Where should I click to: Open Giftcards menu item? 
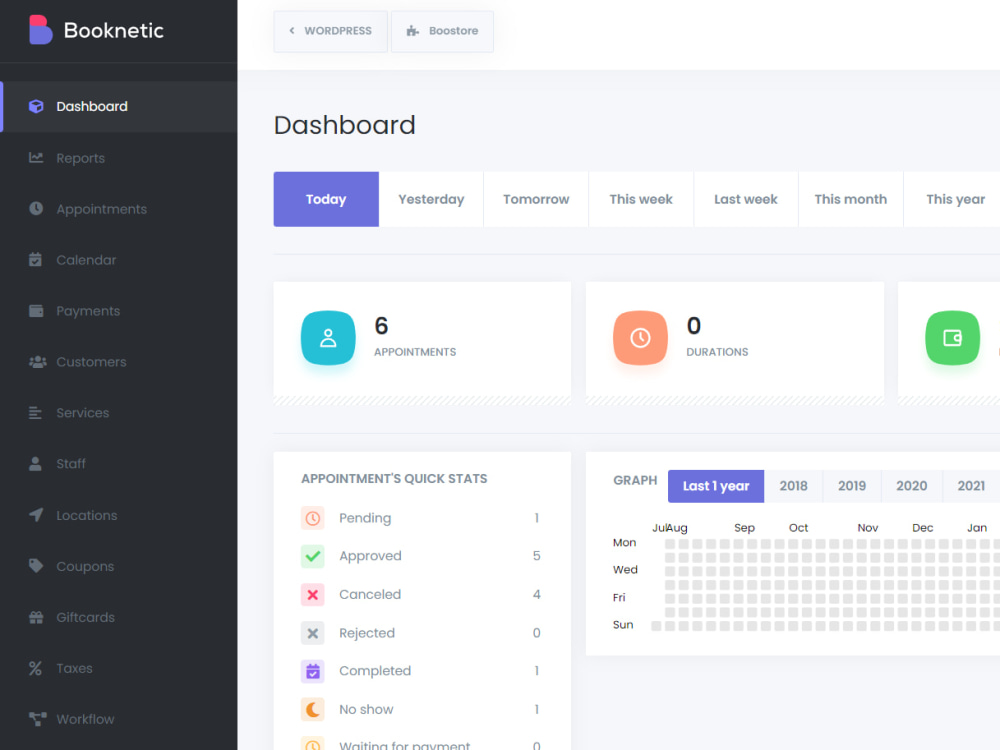point(119,617)
